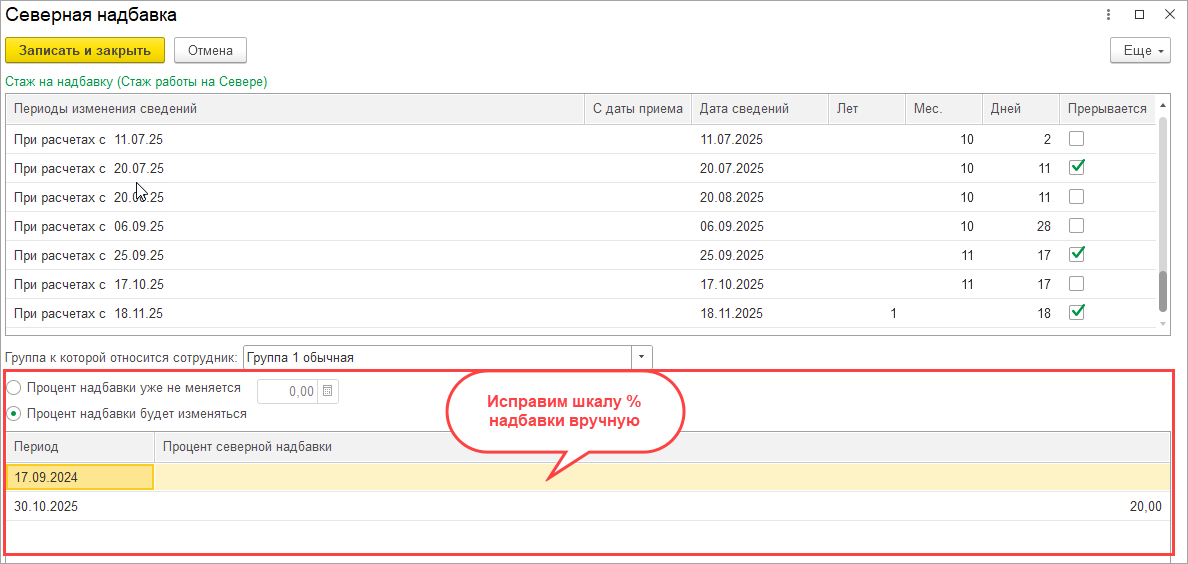
Task: Uncheck Прерывается checkbox for 18.11.25 row
Action: (1076, 312)
